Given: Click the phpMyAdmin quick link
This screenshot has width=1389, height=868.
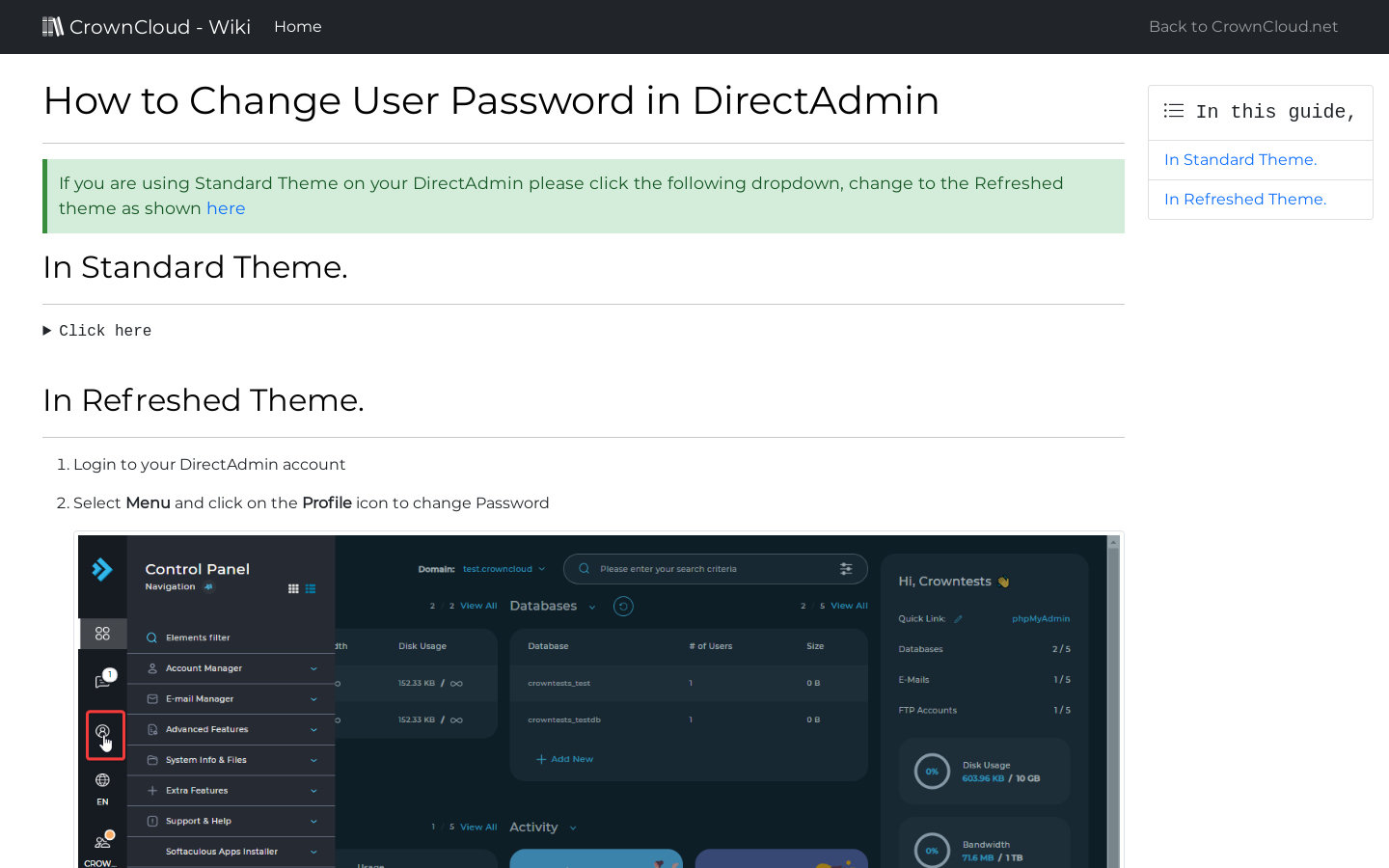Looking at the screenshot, I should [1041, 619].
